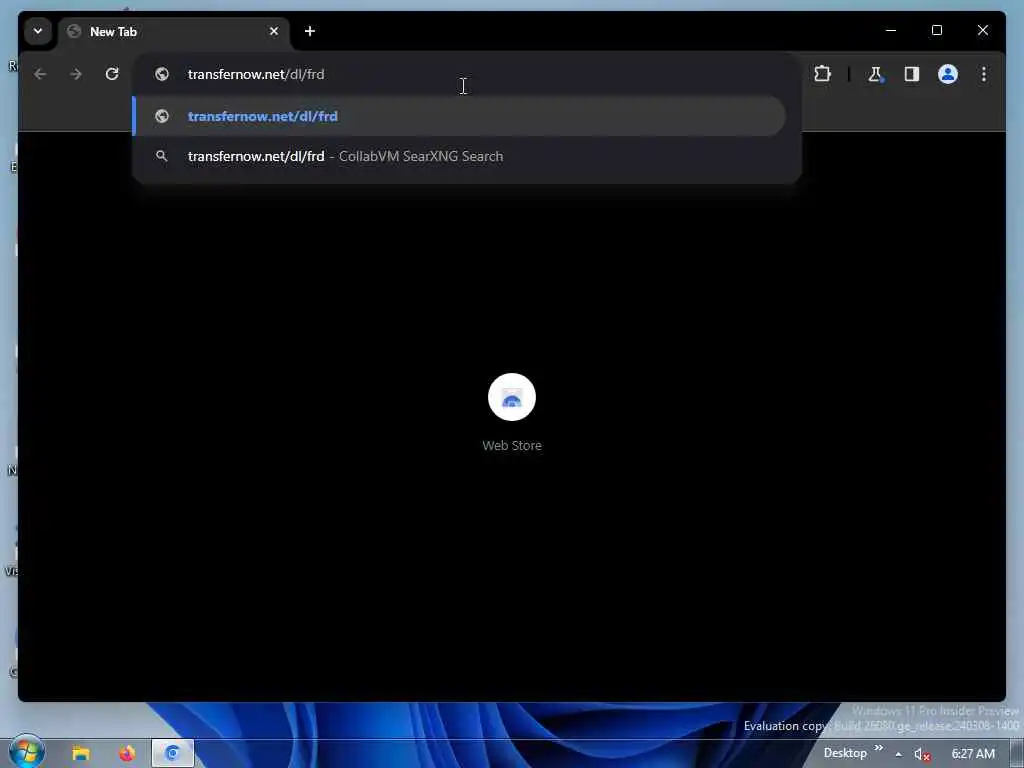The width and height of the screenshot is (1024, 768).
Task: Expand the Desktop toolbar chevron
Action: [x=878, y=748]
